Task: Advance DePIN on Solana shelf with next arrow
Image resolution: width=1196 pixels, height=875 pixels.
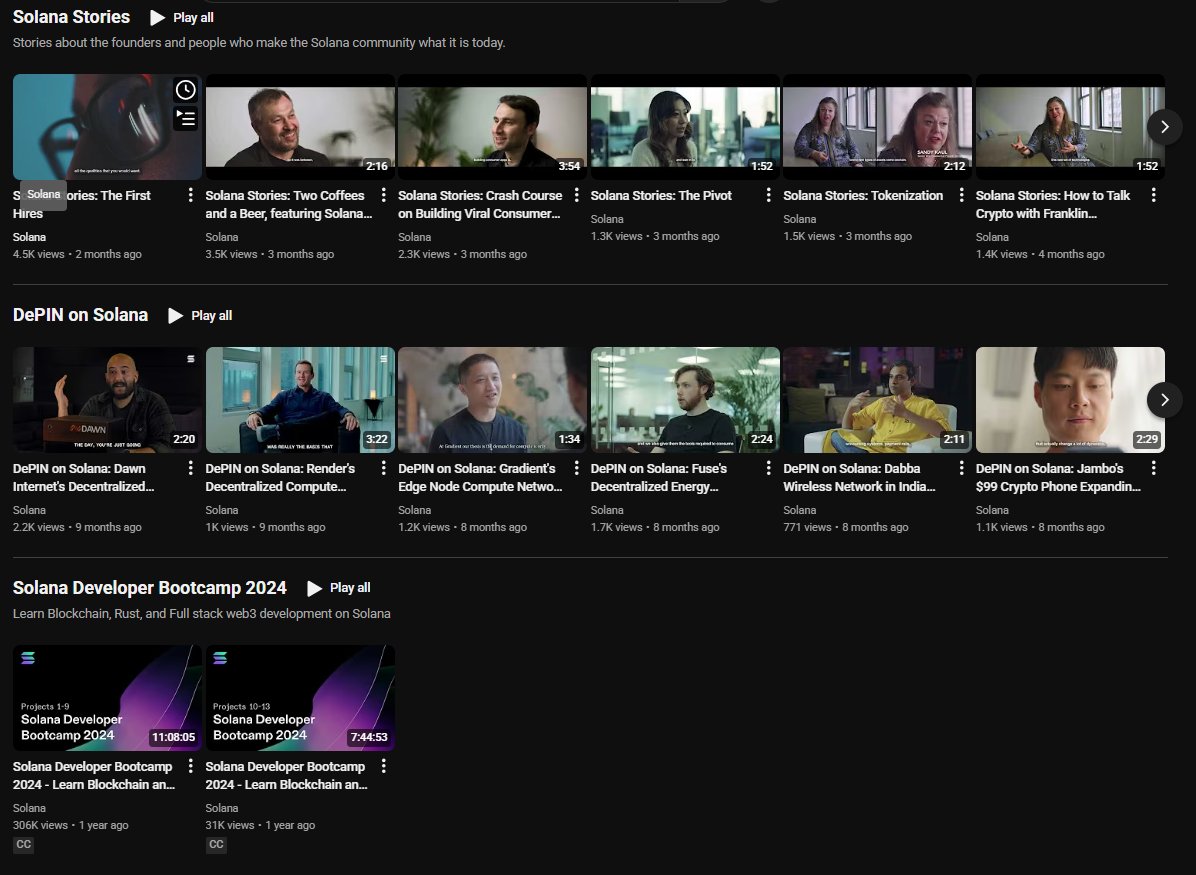Action: [x=1165, y=400]
